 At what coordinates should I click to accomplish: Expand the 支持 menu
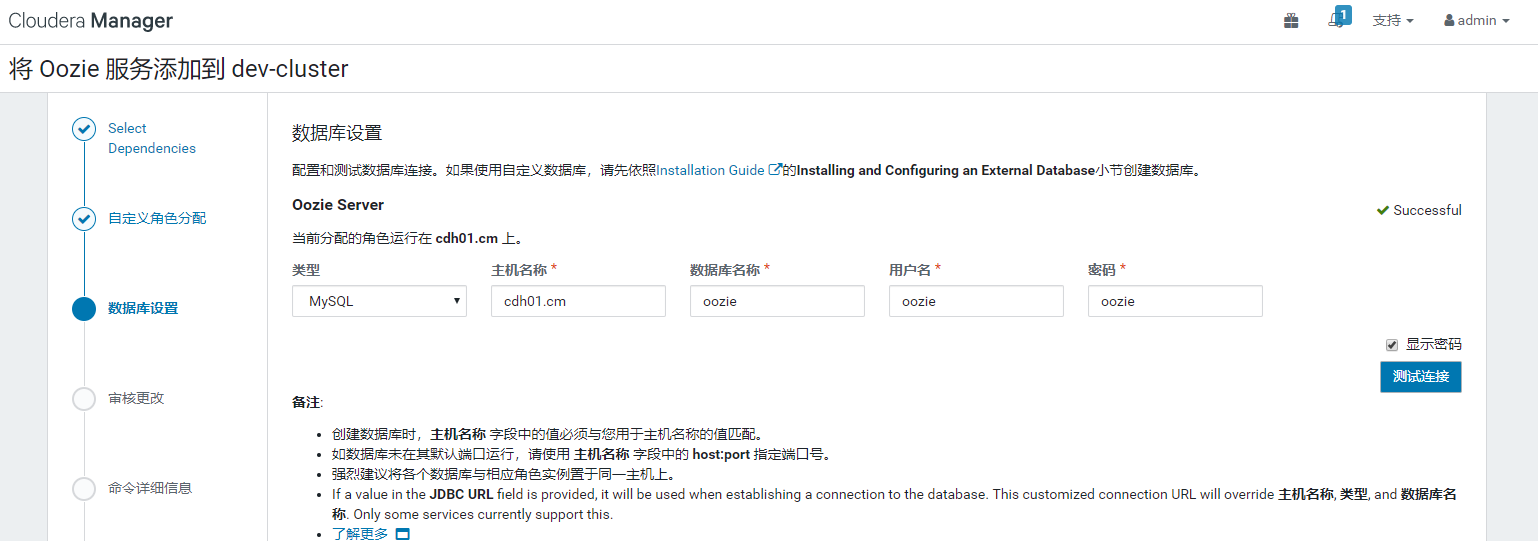[1393, 20]
